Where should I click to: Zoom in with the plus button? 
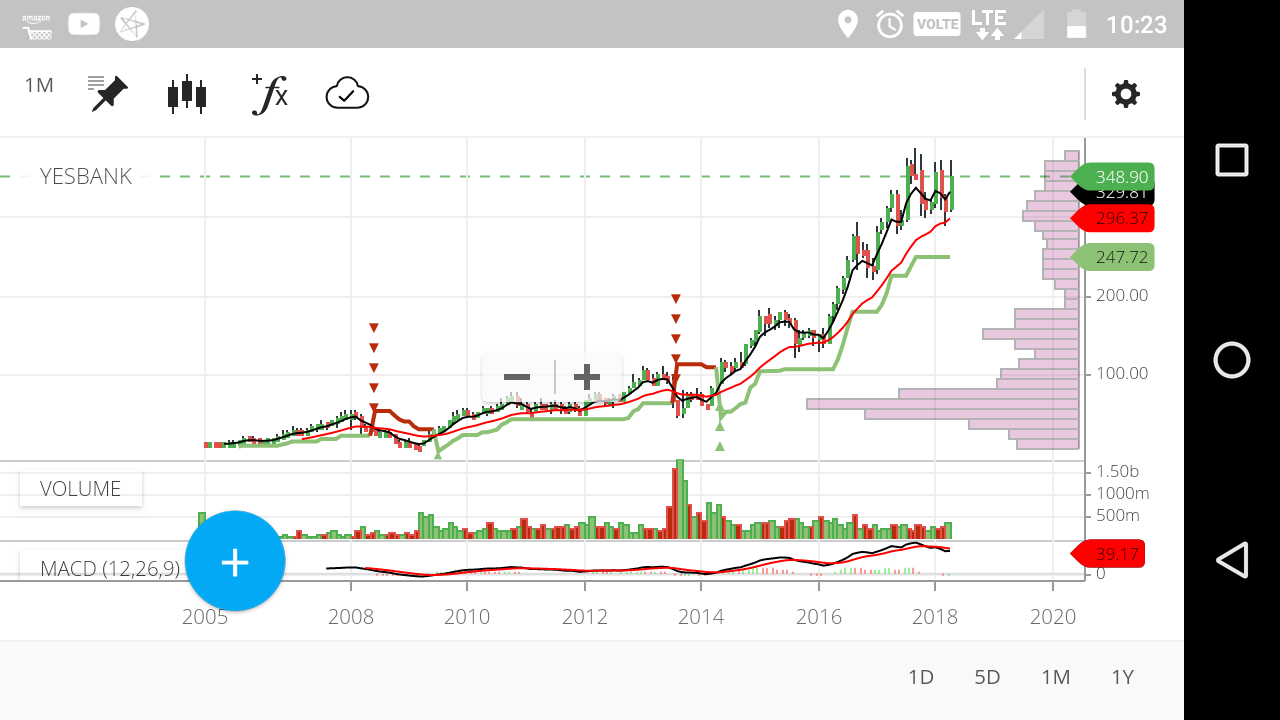click(587, 377)
